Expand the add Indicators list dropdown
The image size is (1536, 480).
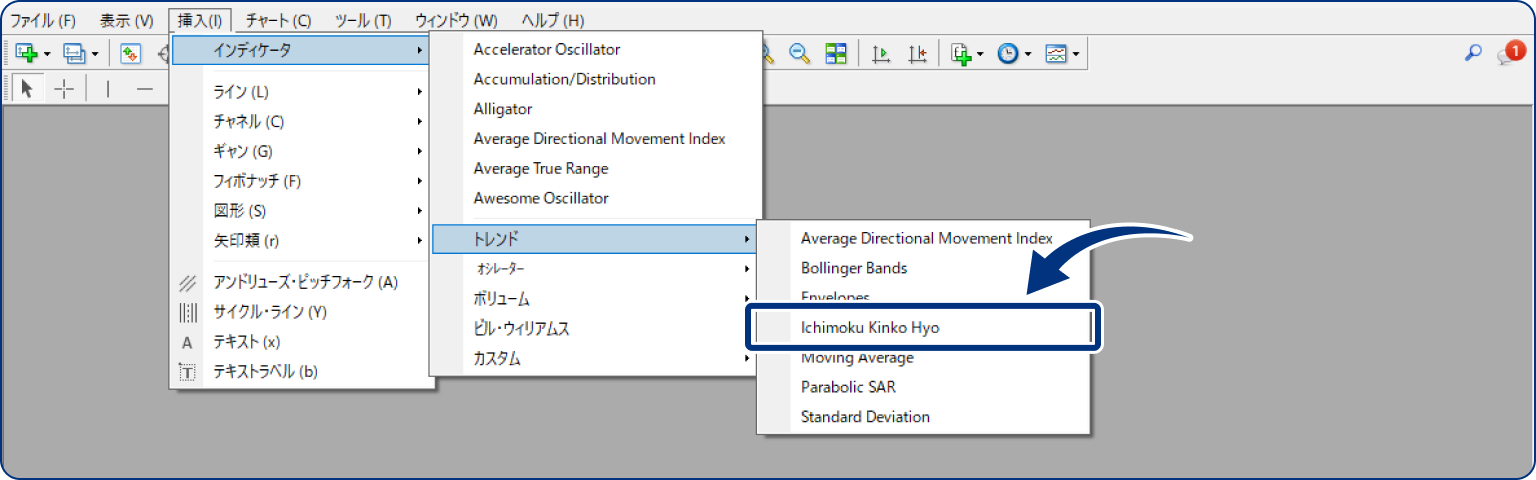pos(981,54)
